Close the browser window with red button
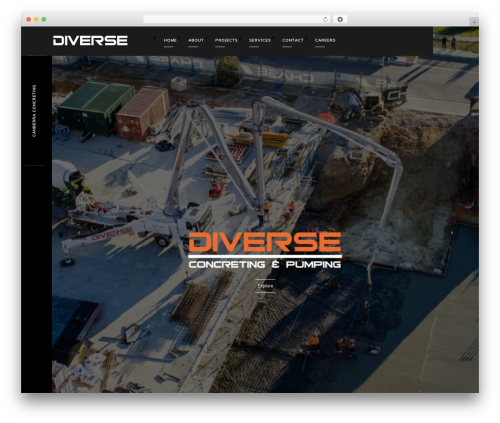500x423 pixels. (29, 20)
